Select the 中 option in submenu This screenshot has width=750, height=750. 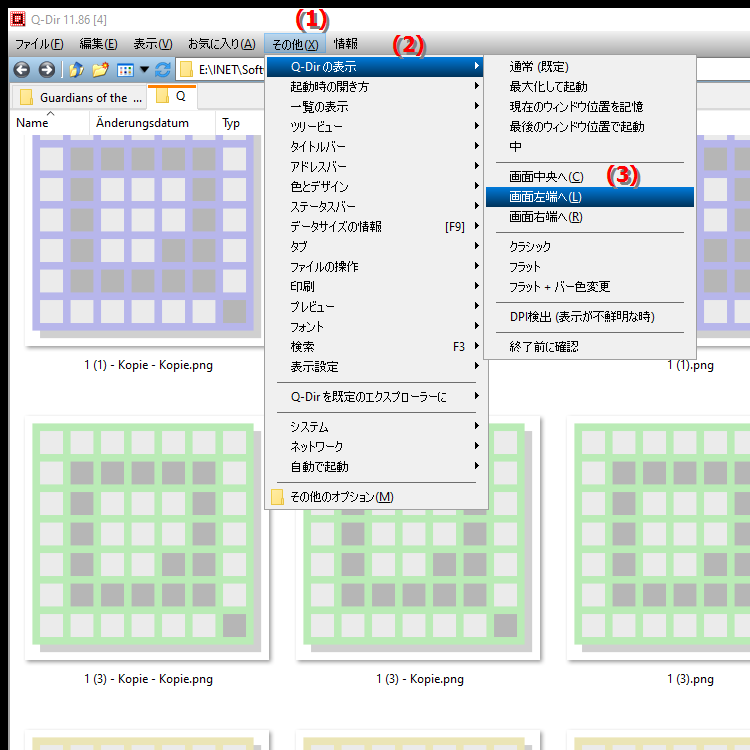[x=590, y=146]
